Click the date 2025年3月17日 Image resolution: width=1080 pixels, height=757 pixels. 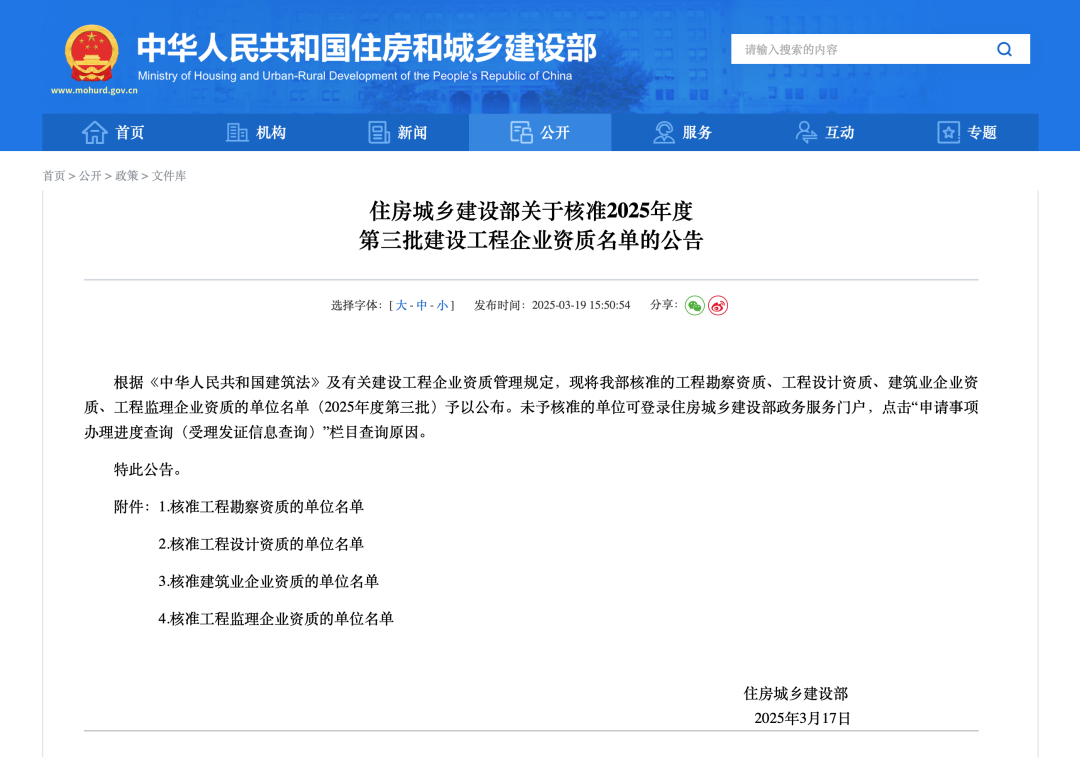tap(802, 718)
